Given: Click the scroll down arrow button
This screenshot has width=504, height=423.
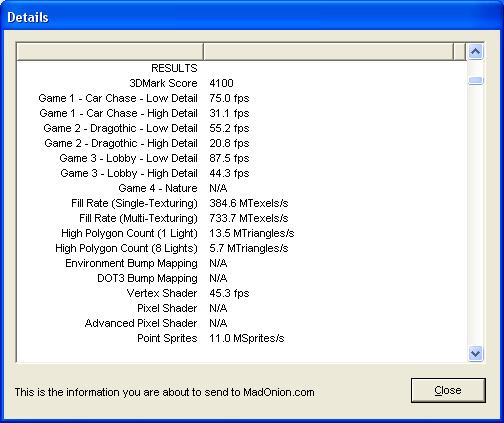Looking at the screenshot, I should pos(475,353).
